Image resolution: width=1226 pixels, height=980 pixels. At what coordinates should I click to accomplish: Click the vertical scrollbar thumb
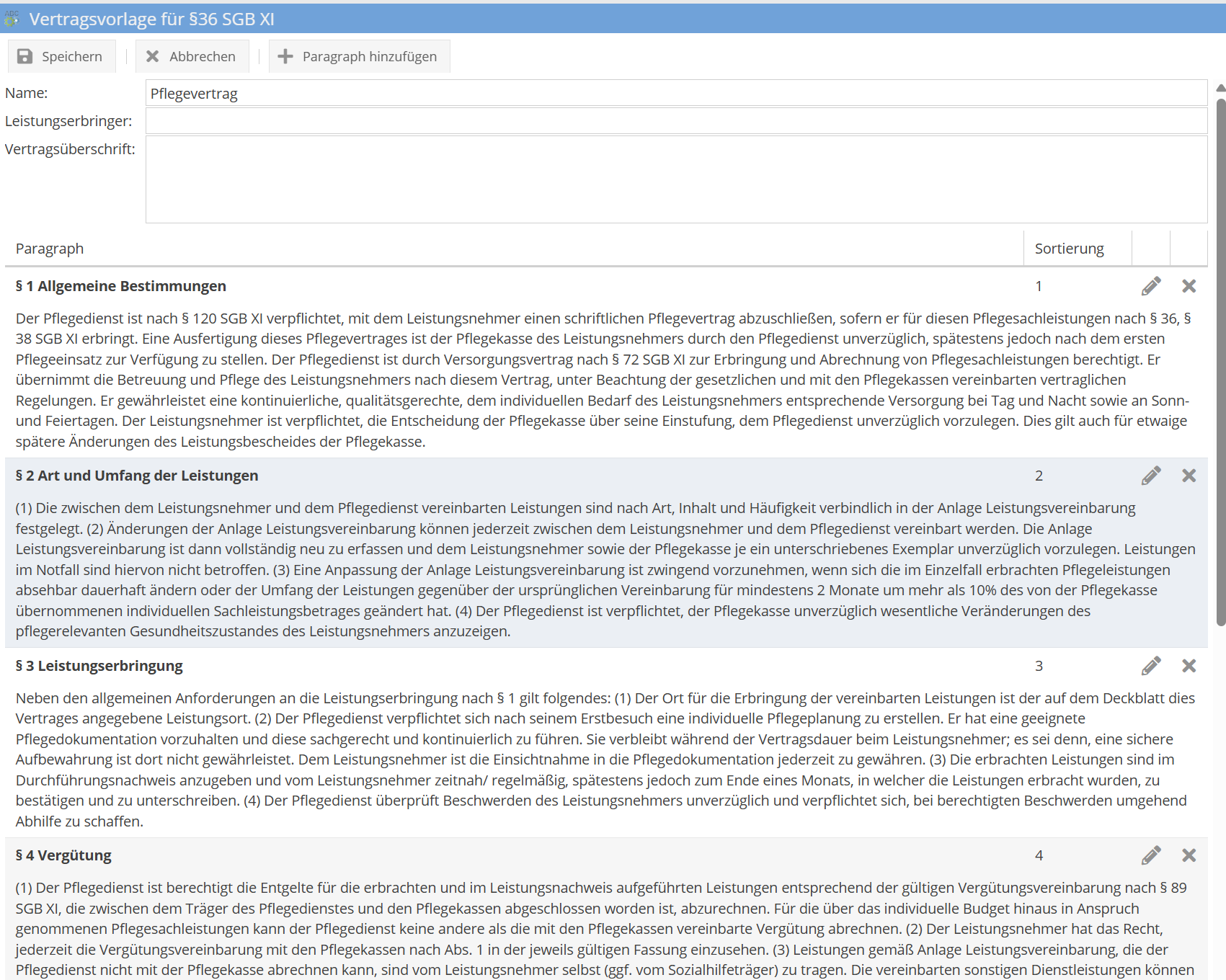point(1220,360)
